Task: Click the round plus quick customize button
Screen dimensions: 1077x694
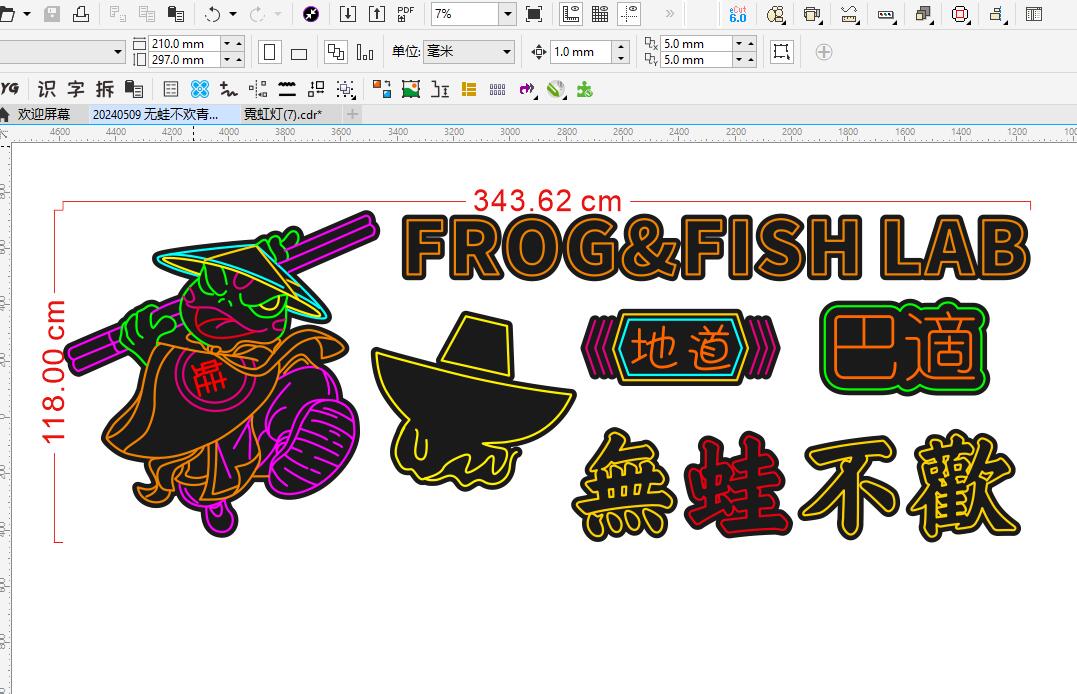Action: (x=824, y=52)
